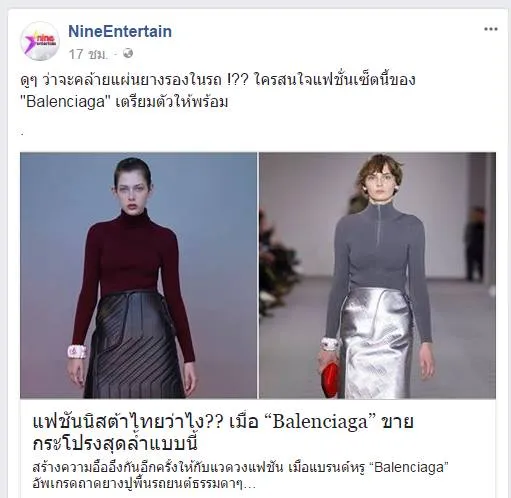Screen dimensions: 511x498
Task: Click the nine logo star in avatar
Action: click(31, 43)
